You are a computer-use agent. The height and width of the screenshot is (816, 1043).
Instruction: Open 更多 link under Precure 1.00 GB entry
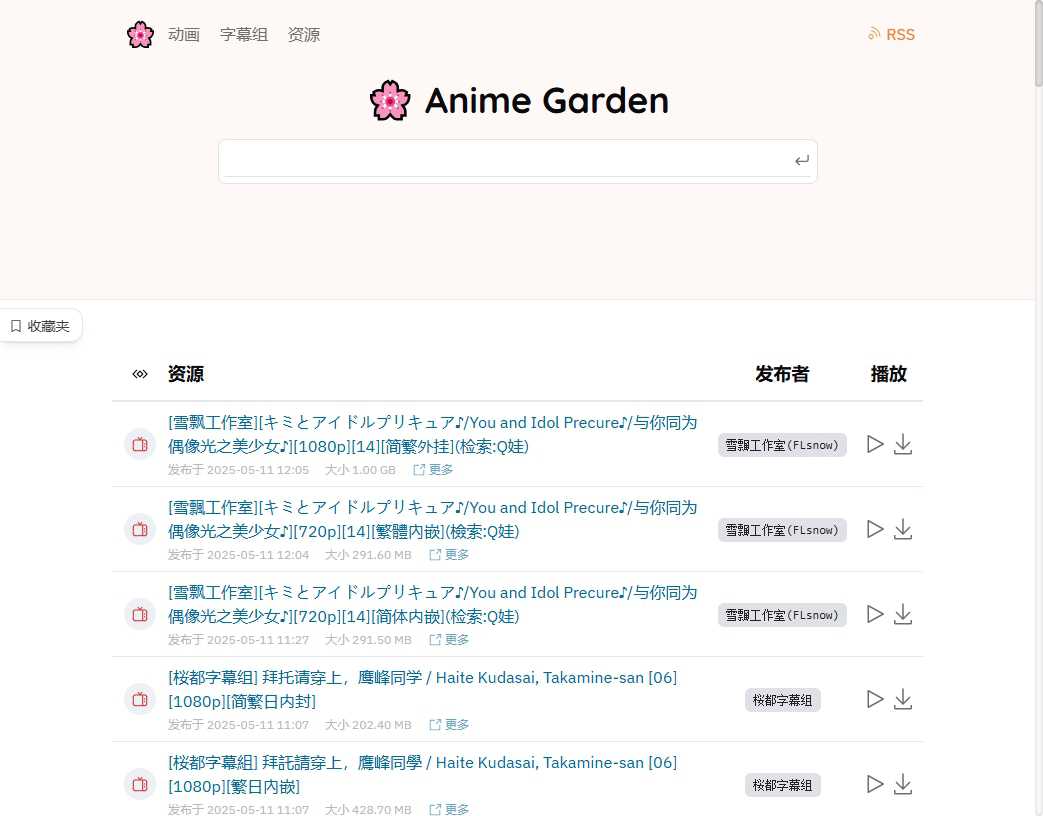click(433, 470)
